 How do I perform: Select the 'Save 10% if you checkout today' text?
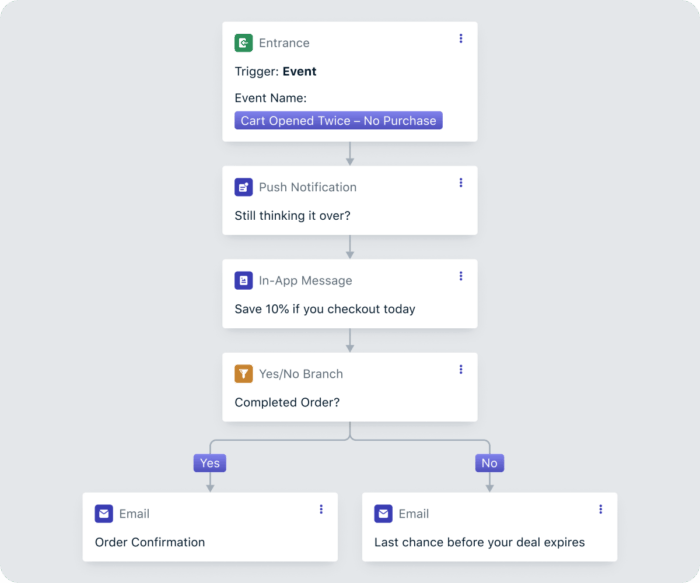pyautogui.click(x=325, y=309)
